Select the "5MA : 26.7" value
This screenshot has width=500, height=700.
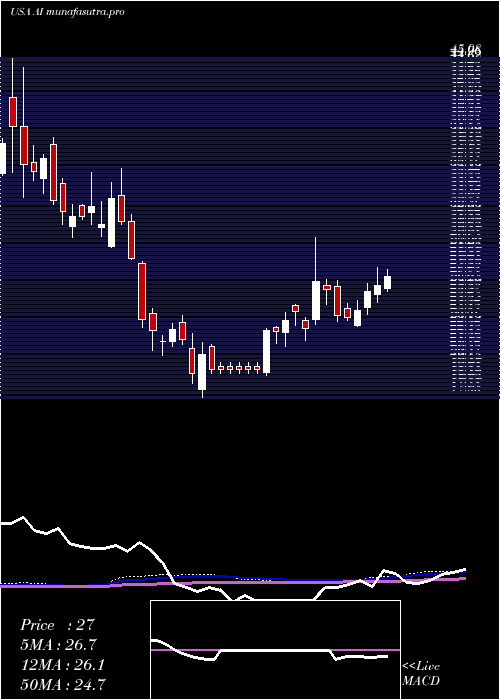click(x=58, y=645)
